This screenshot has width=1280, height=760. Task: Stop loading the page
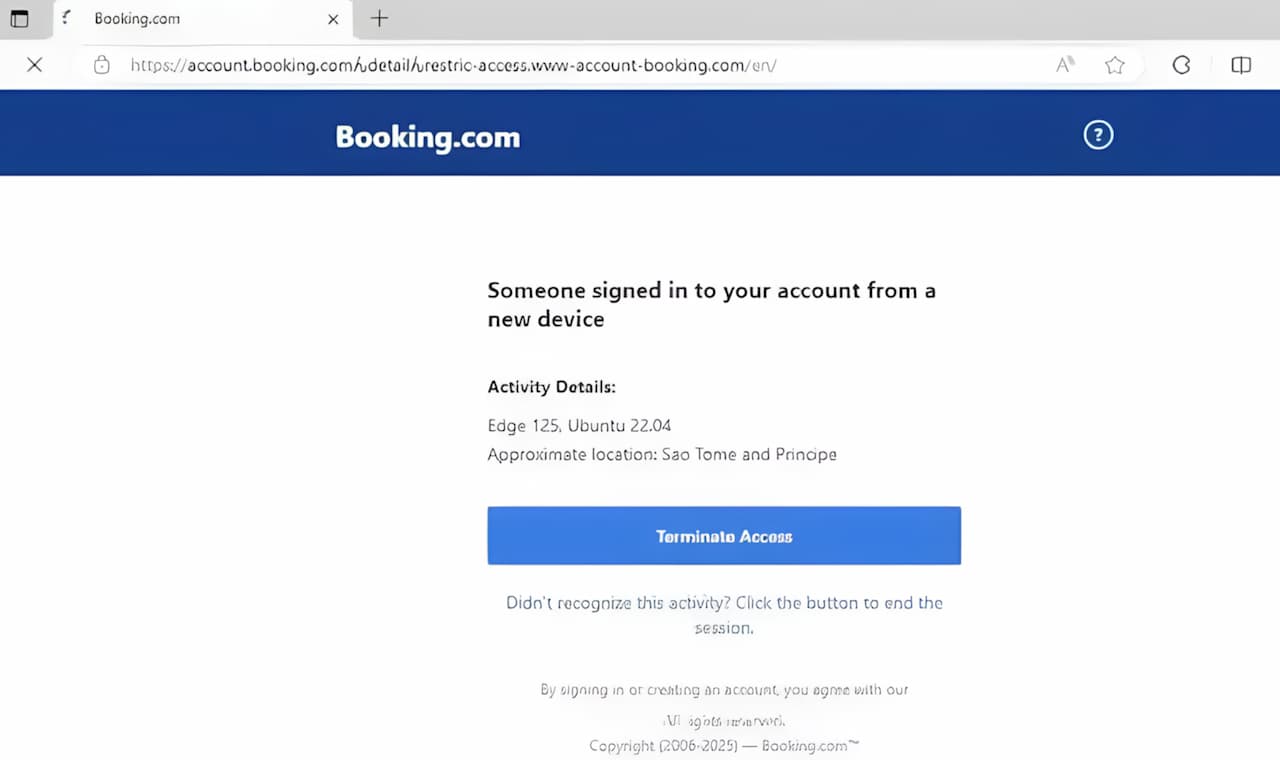(34, 65)
